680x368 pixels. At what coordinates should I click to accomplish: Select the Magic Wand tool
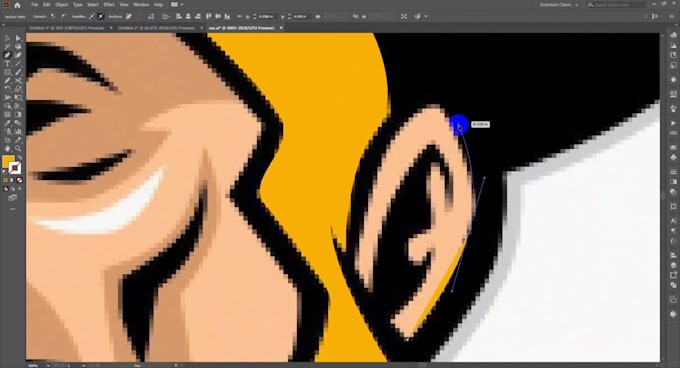pos(7,47)
